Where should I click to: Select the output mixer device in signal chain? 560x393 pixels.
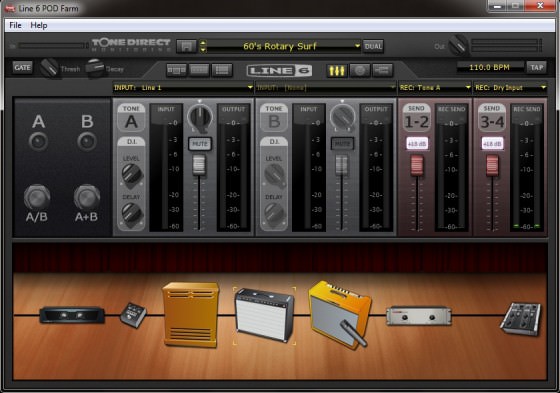[x=521, y=319]
